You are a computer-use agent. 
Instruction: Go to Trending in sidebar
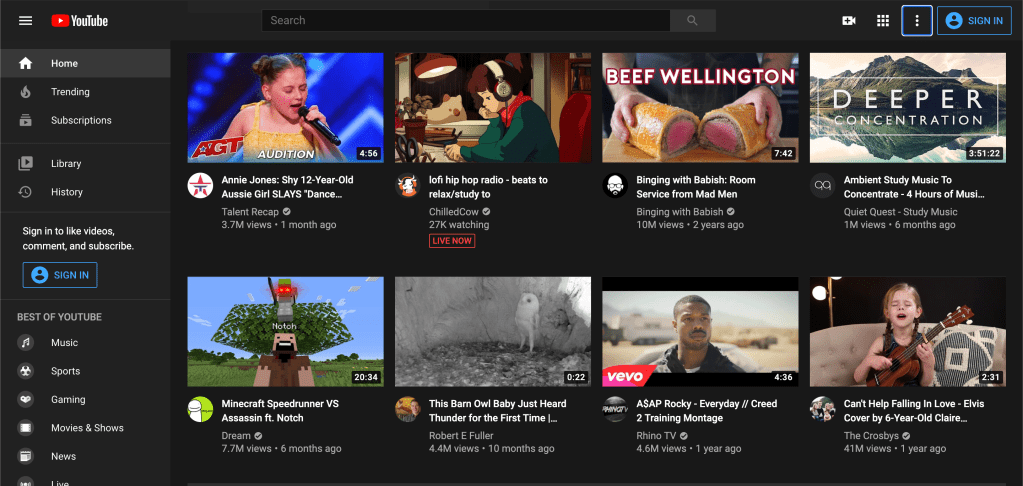70,92
